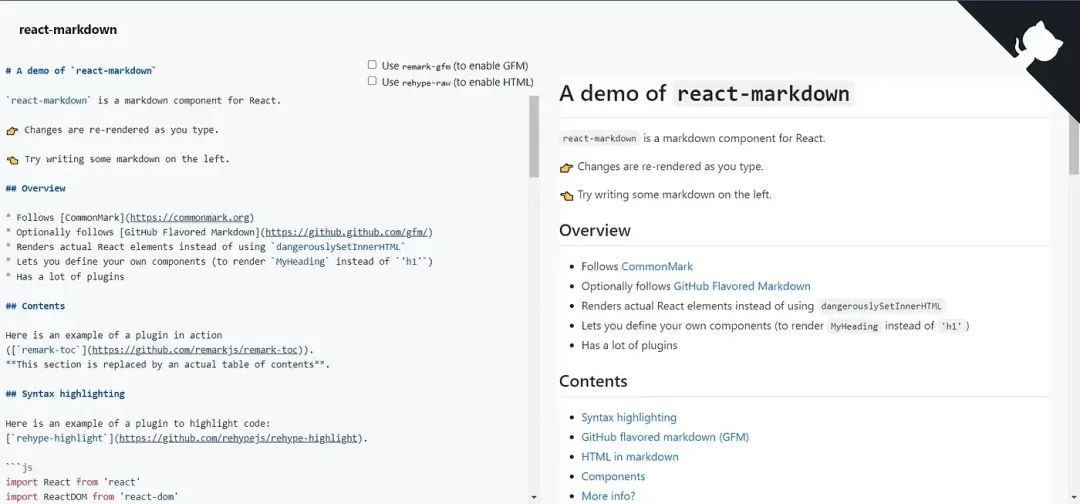Viewport: 1080px width, 504px height.
Task: Enable the rehype-raw HTML checkbox
Action: point(372,81)
